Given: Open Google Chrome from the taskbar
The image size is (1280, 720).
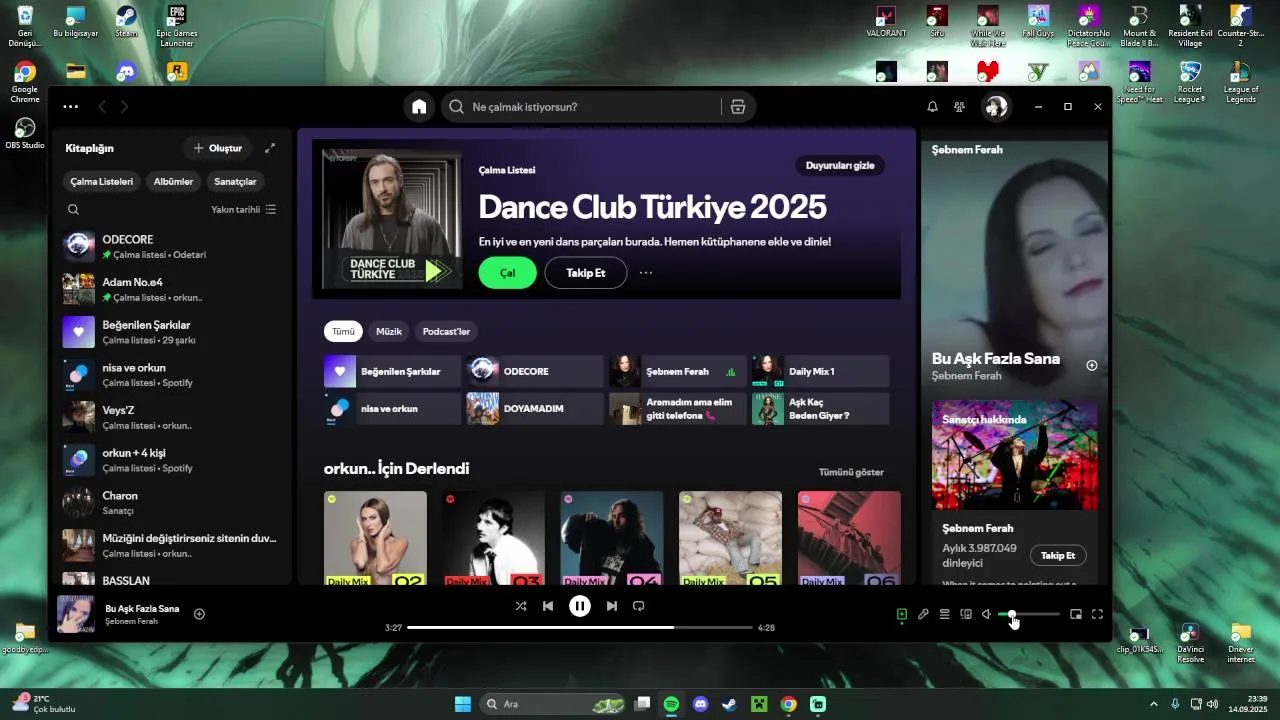Looking at the screenshot, I should (x=788, y=704).
